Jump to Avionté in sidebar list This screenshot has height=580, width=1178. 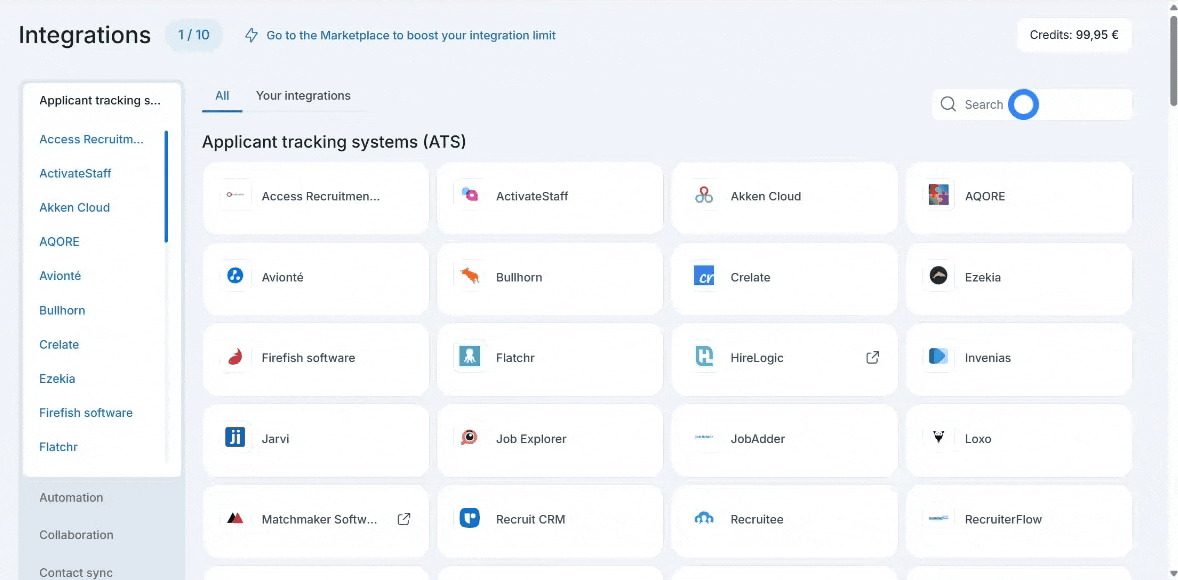60,276
